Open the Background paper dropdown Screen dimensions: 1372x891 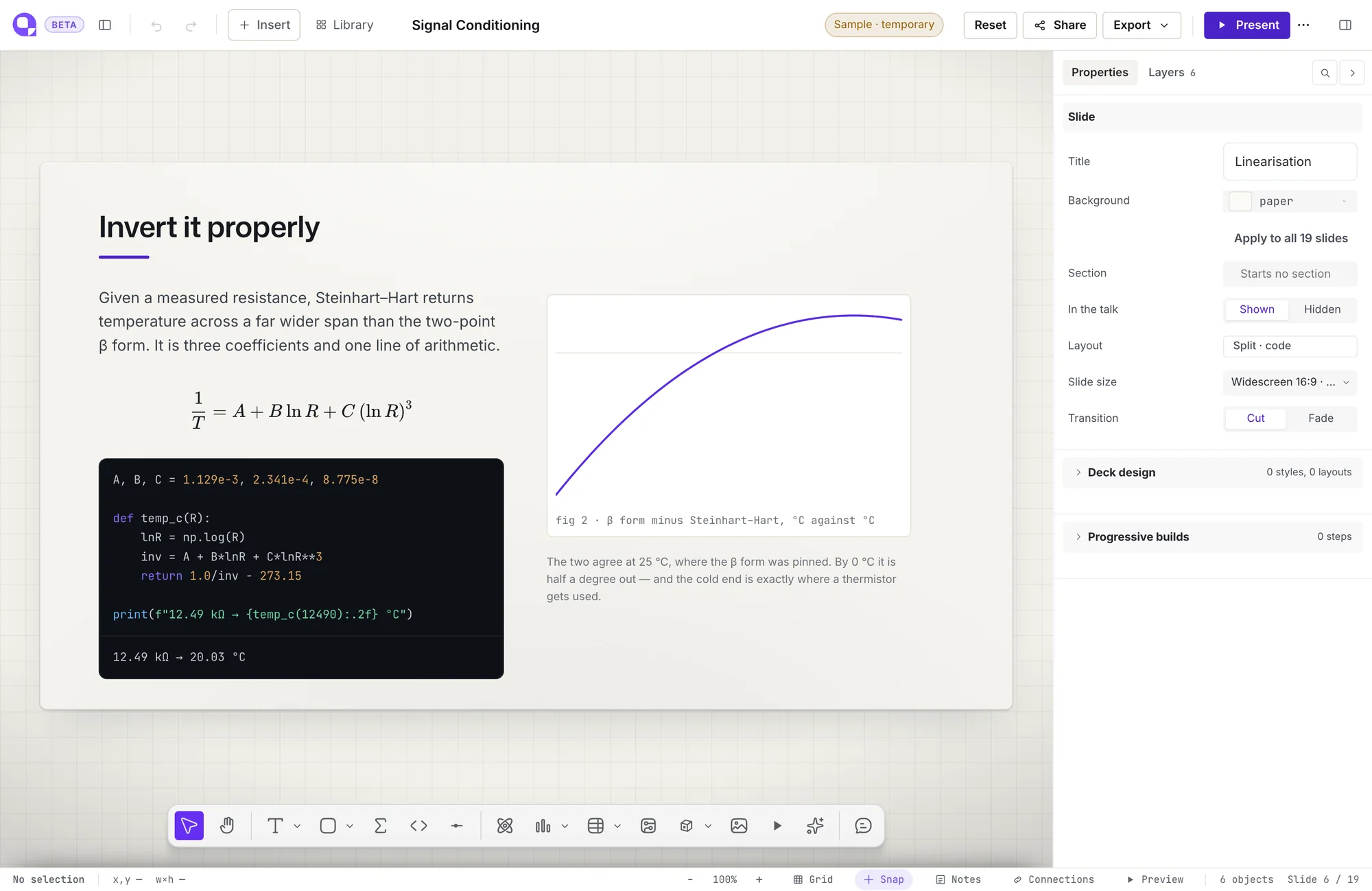(1290, 201)
